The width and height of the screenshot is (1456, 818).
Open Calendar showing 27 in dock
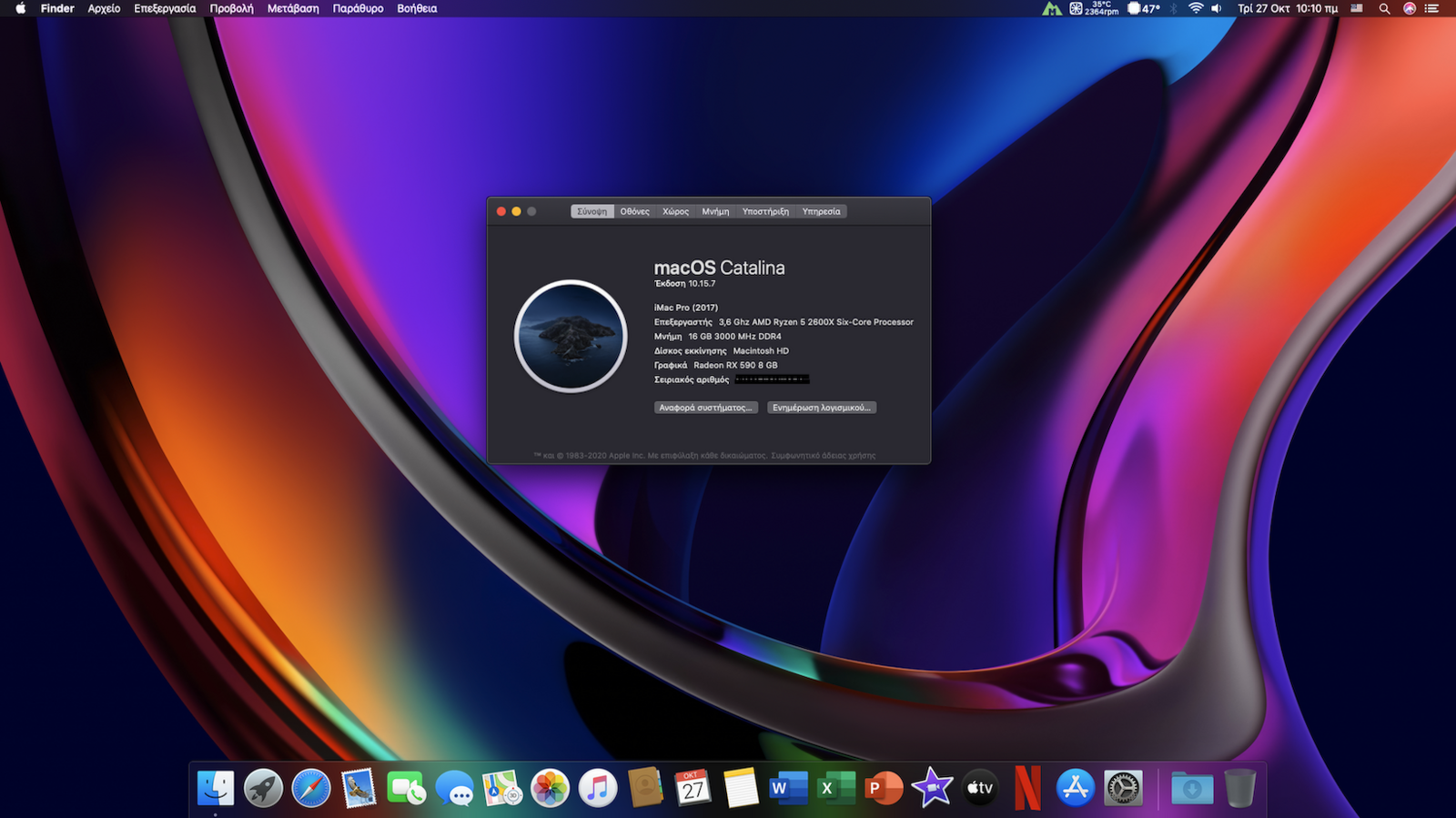click(693, 788)
